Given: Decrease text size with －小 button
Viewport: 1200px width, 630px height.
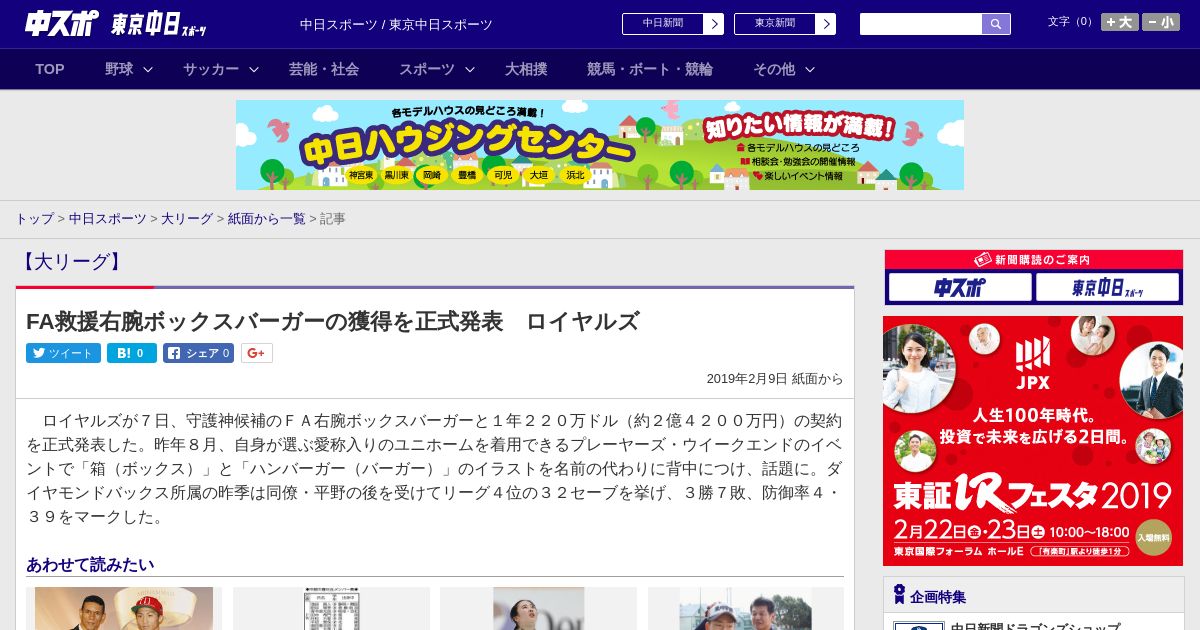Looking at the screenshot, I should (1161, 22).
